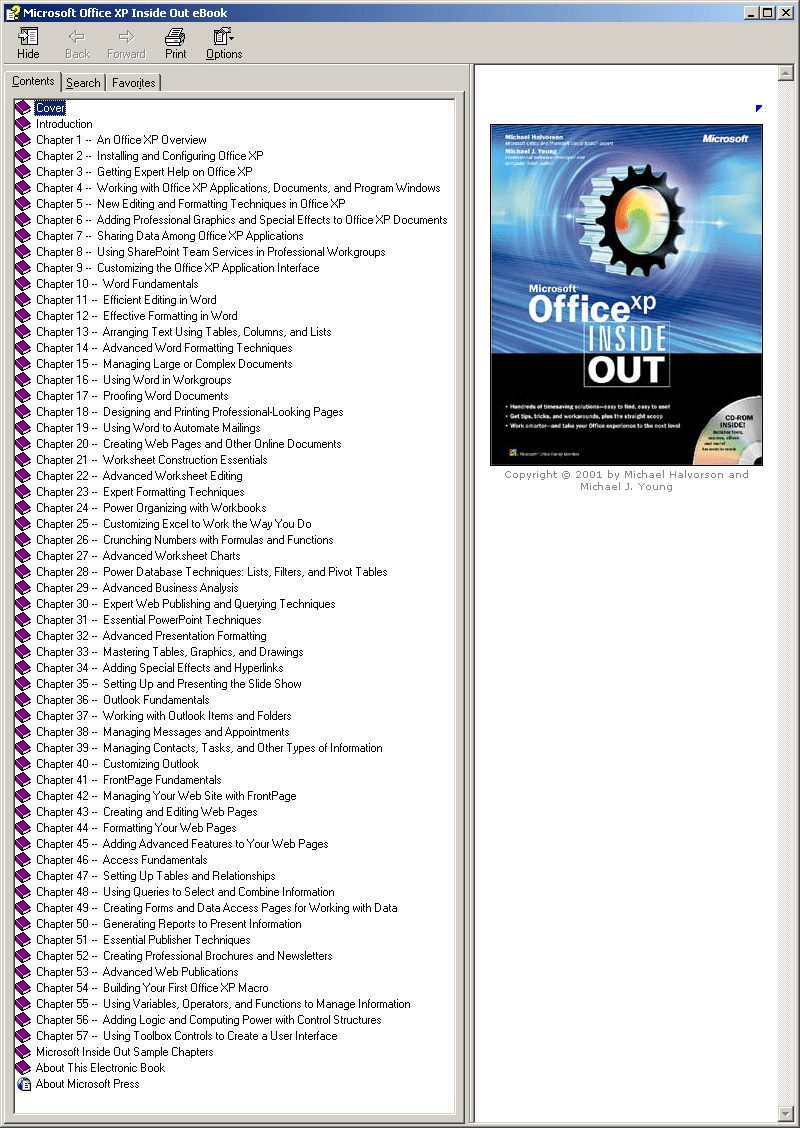Open the Options toolbar menu
This screenshot has width=800, height=1128.
click(224, 43)
